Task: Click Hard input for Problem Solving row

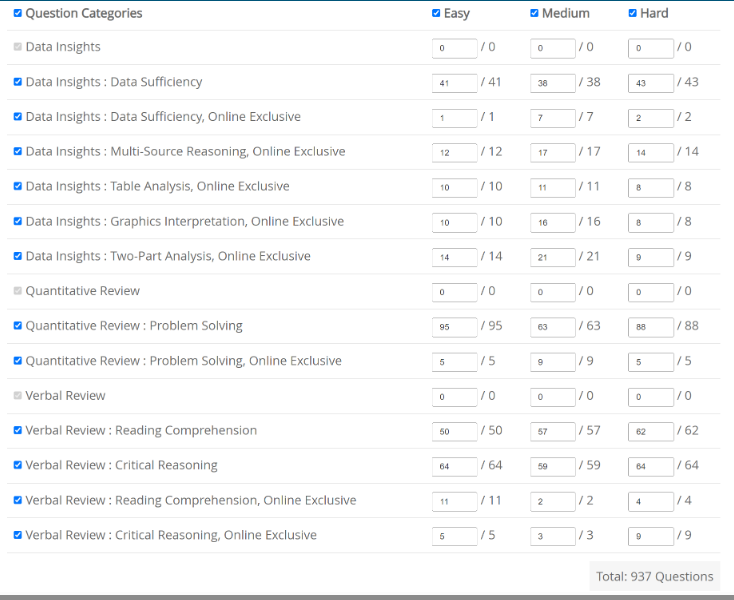Action: coord(651,327)
